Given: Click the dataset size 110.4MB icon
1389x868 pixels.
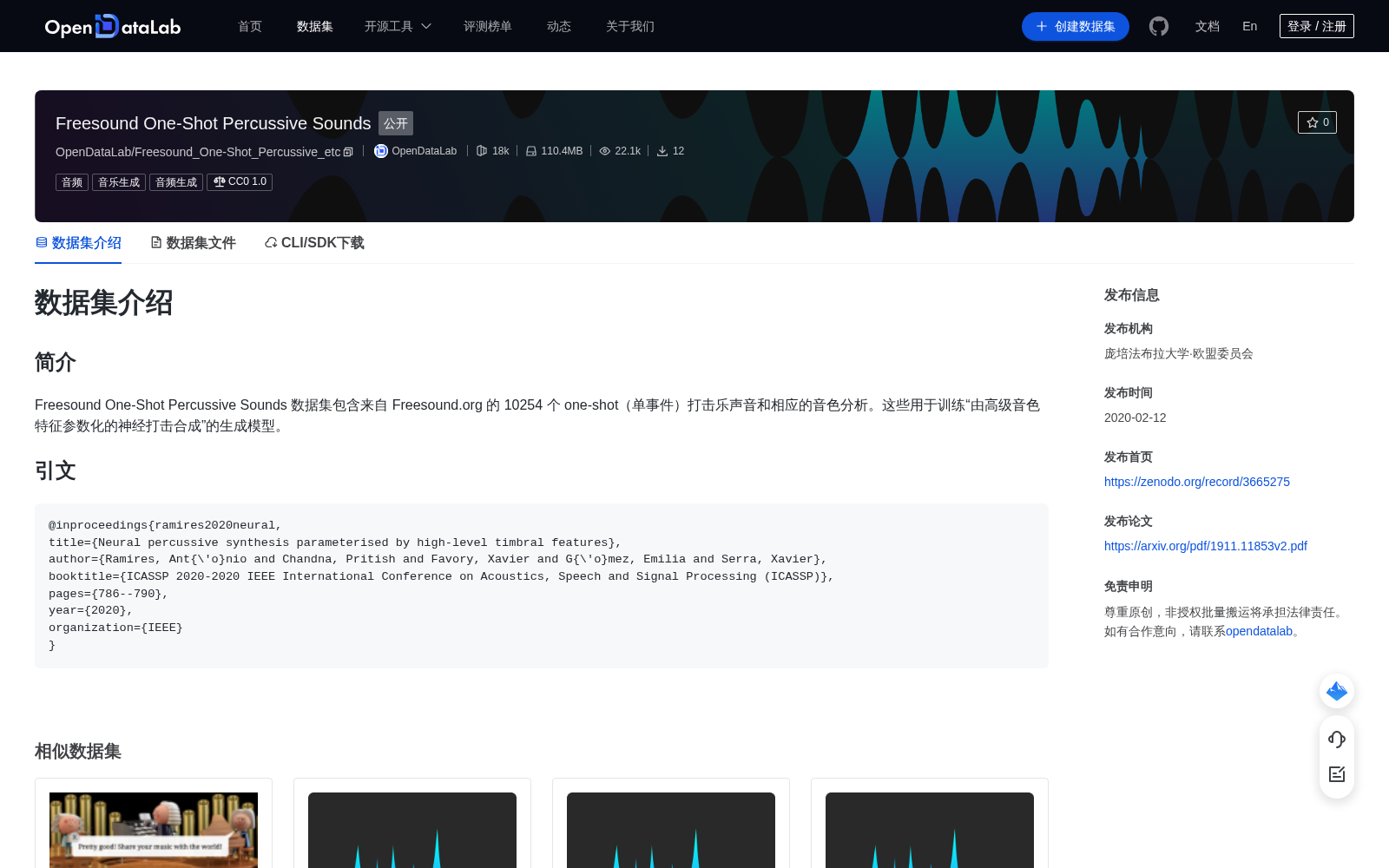Looking at the screenshot, I should (531, 151).
